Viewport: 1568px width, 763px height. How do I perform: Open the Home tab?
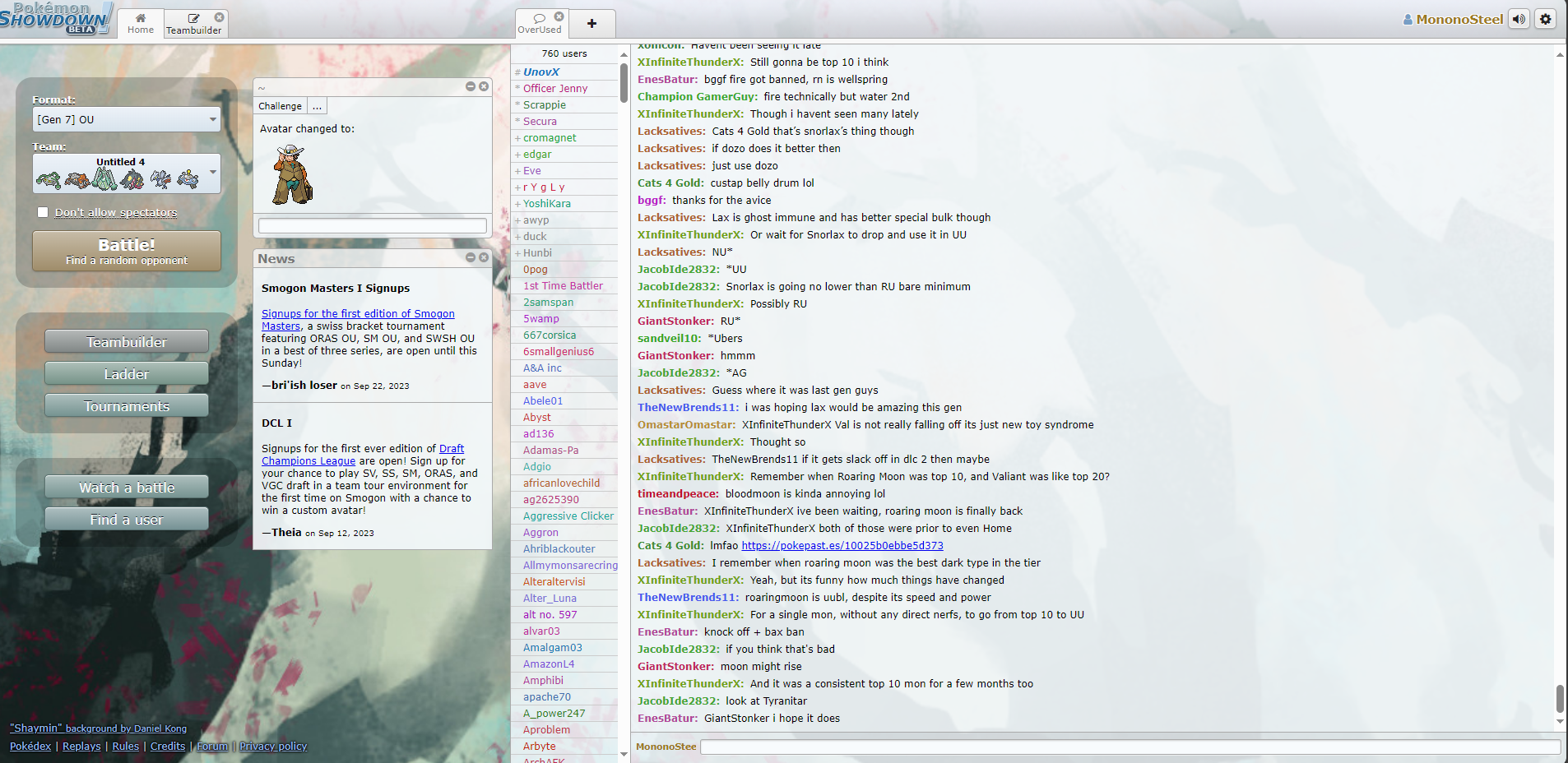(x=140, y=23)
